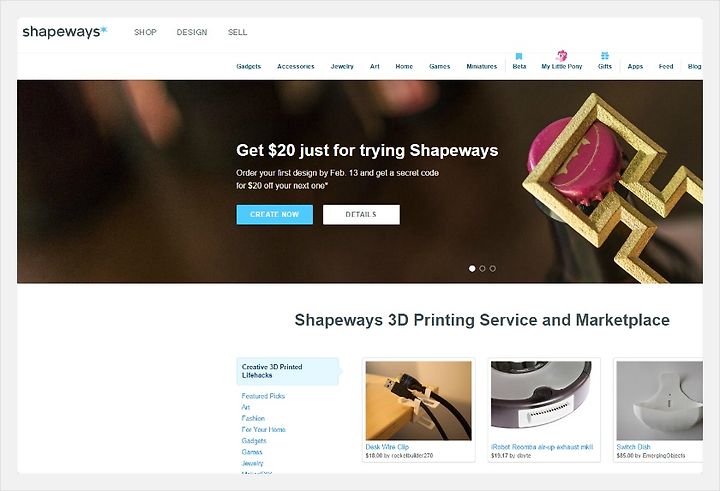
Task: Open the Switch Dish product image
Action: 659,401
